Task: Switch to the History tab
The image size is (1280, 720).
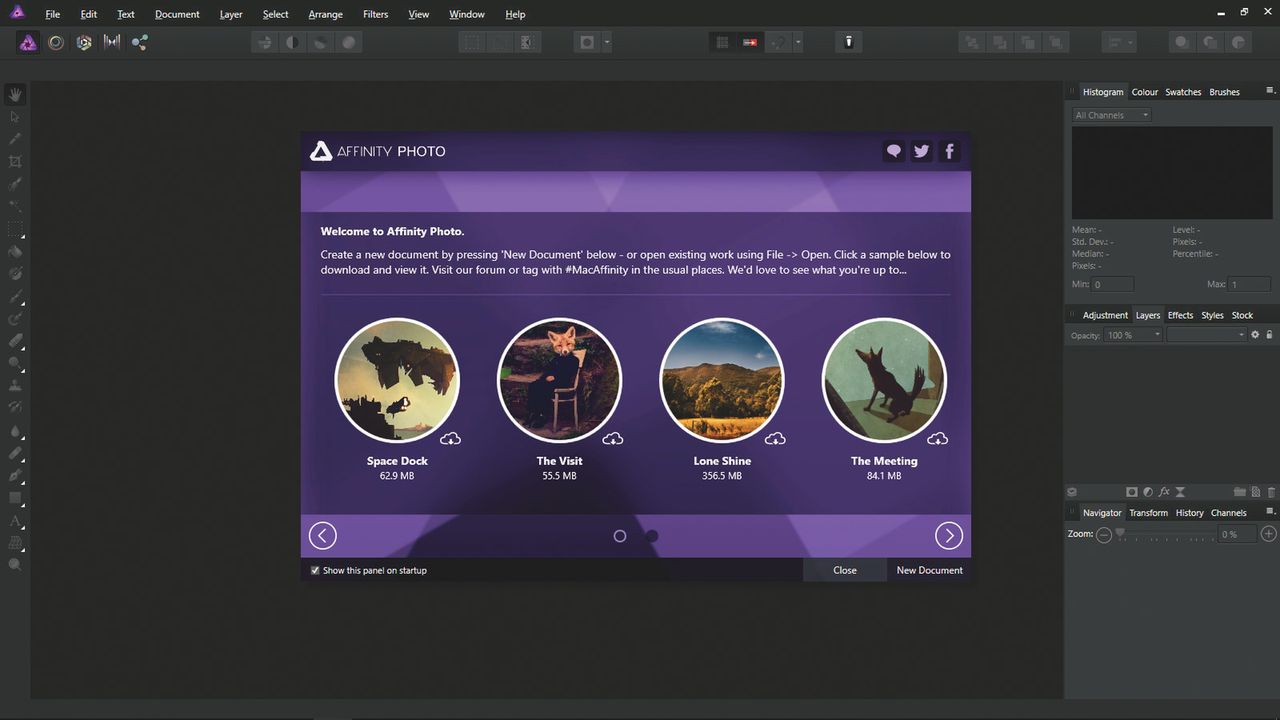Action: click(1189, 513)
